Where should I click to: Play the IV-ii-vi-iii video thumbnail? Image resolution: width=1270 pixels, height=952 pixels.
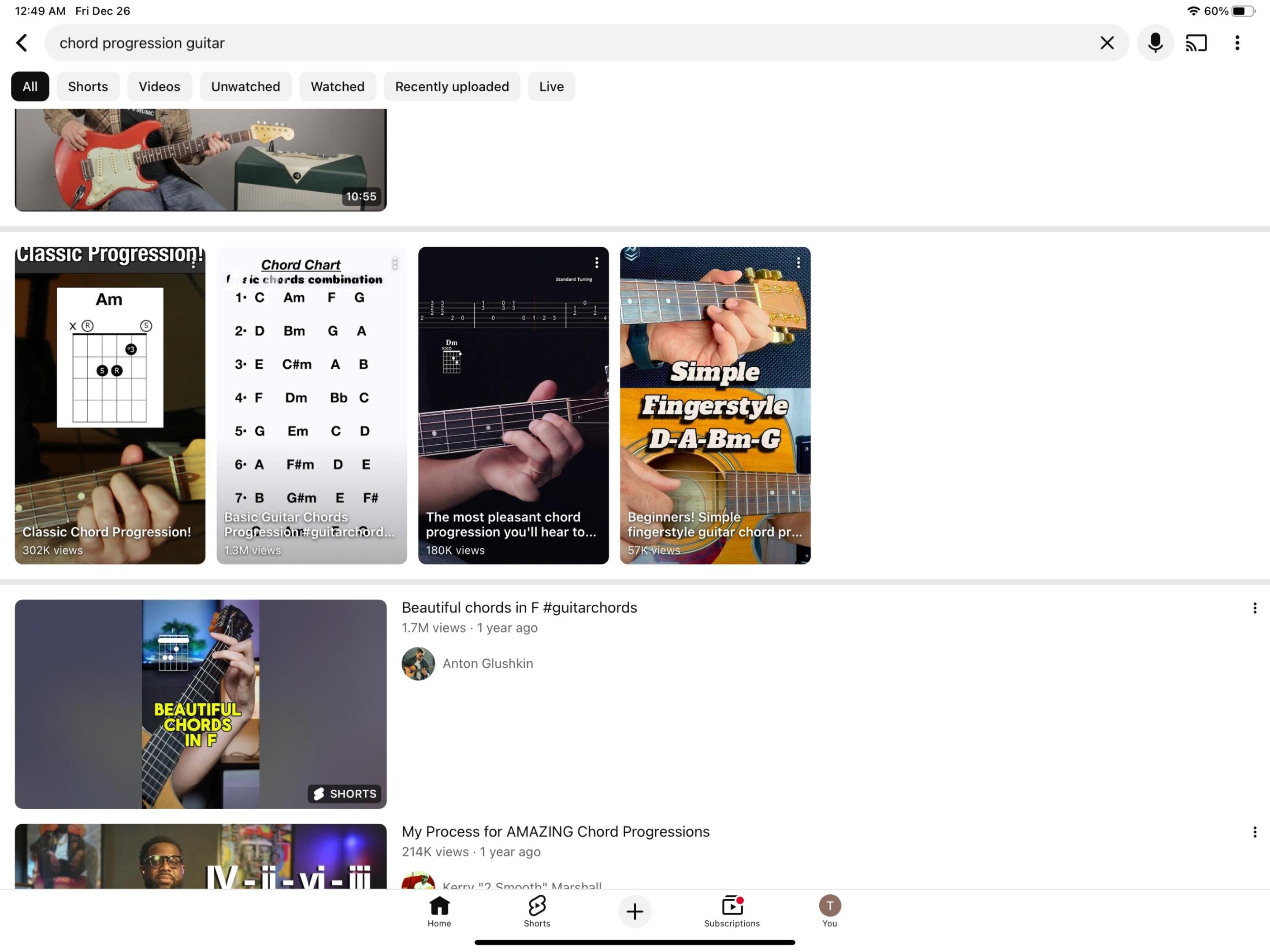[201, 856]
